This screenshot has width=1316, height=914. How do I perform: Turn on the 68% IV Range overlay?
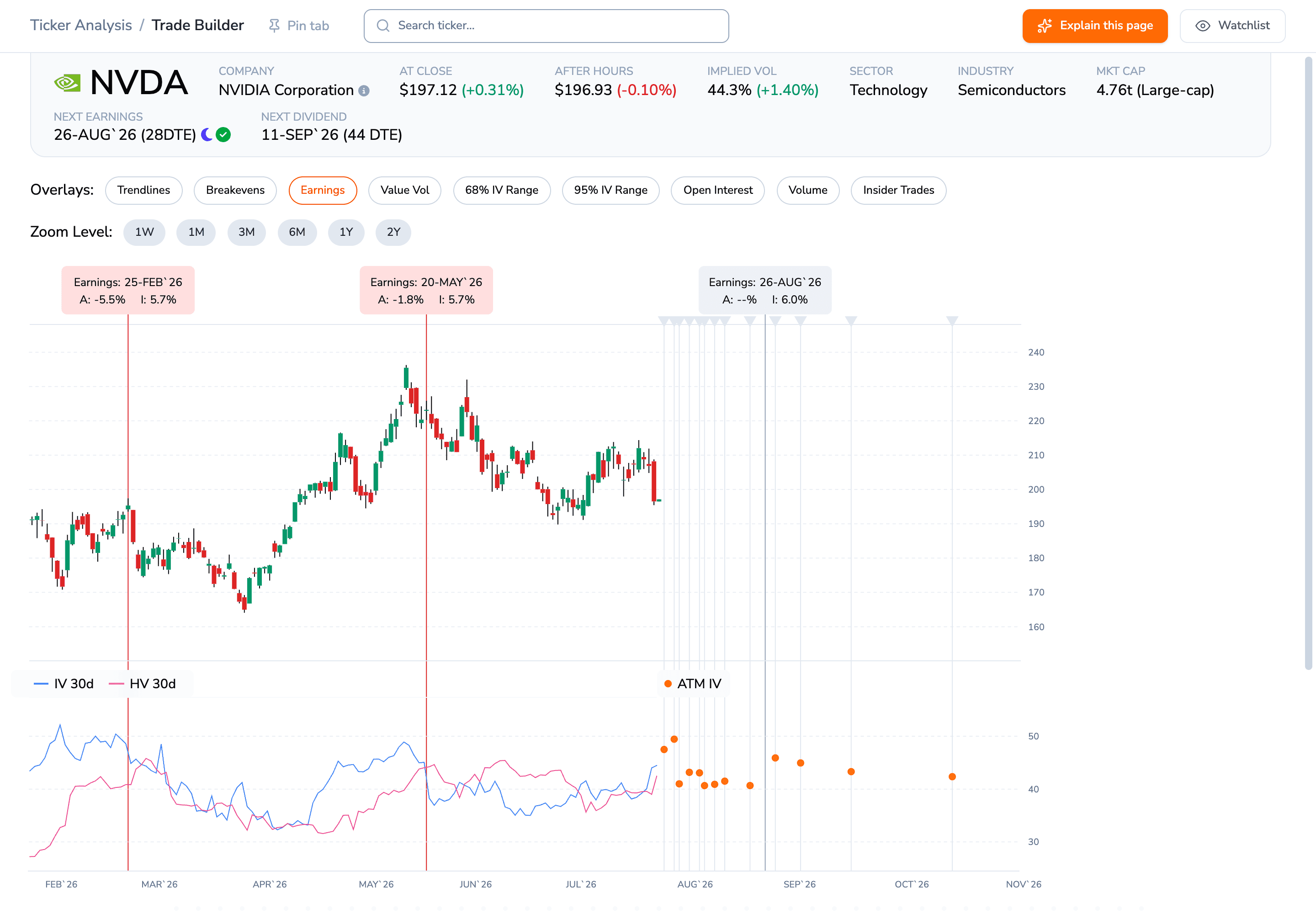(x=502, y=190)
